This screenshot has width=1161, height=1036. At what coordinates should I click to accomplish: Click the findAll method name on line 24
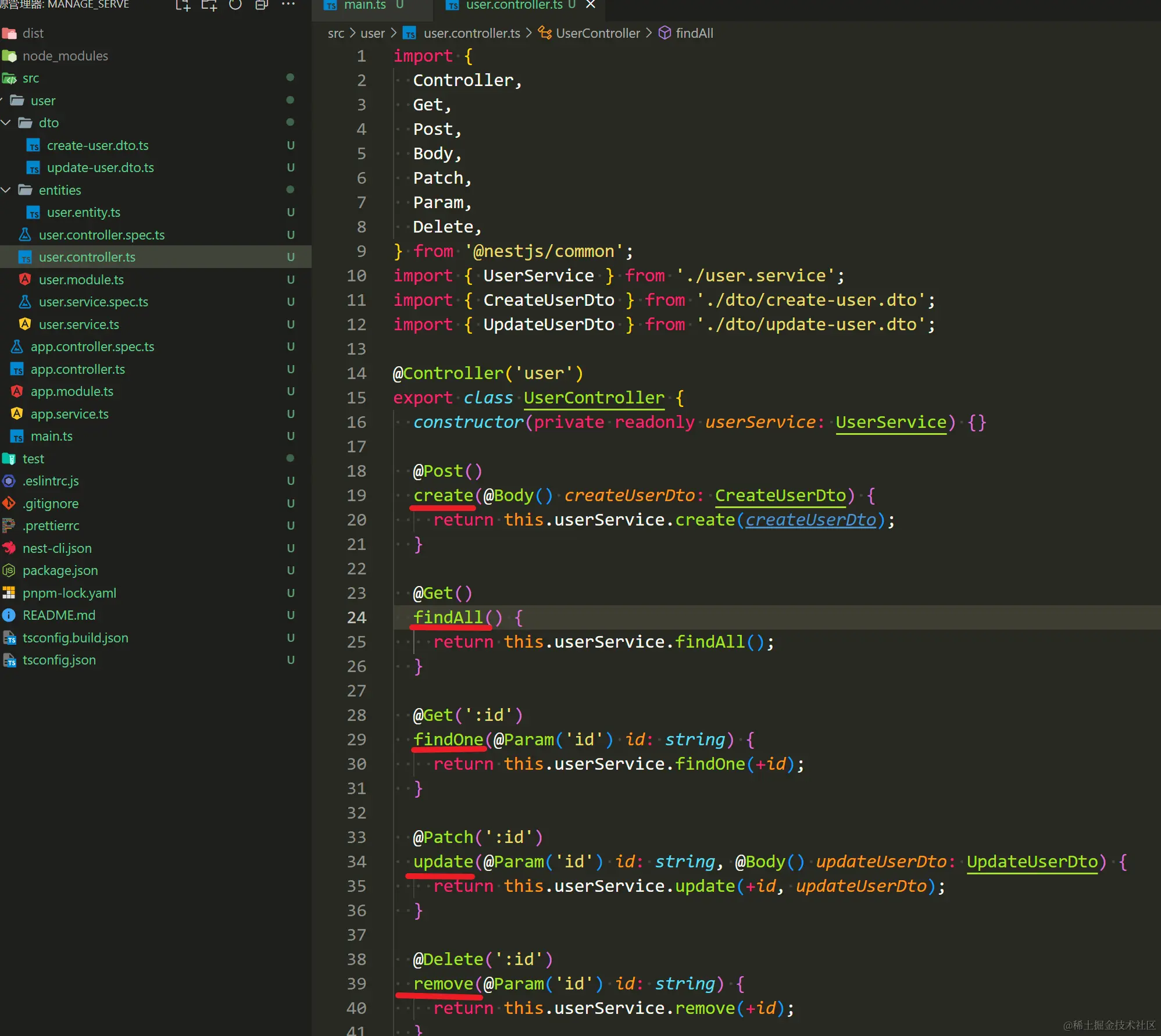[x=448, y=617]
